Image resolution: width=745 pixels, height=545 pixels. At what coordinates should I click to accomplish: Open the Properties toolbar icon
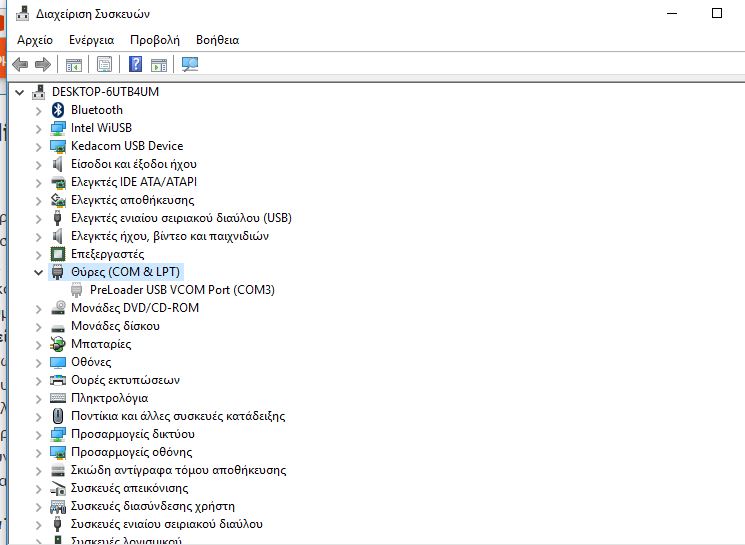[x=104, y=65]
